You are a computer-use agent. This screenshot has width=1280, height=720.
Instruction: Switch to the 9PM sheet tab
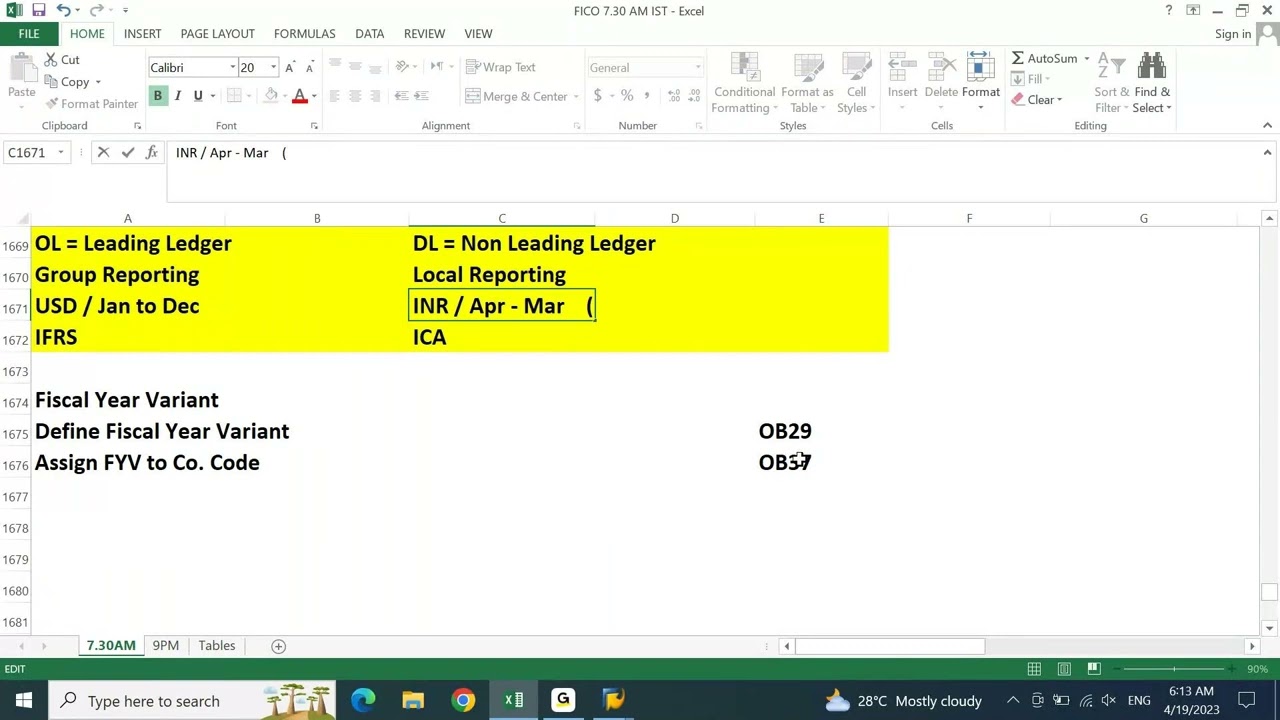coord(165,645)
